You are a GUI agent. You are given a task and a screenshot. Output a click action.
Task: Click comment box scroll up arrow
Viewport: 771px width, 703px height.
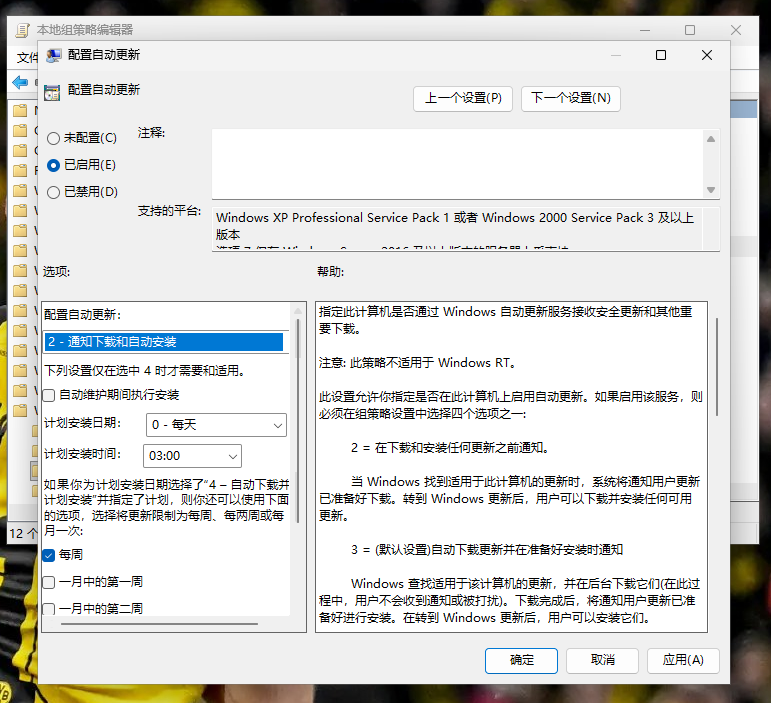pyautogui.click(x=711, y=139)
